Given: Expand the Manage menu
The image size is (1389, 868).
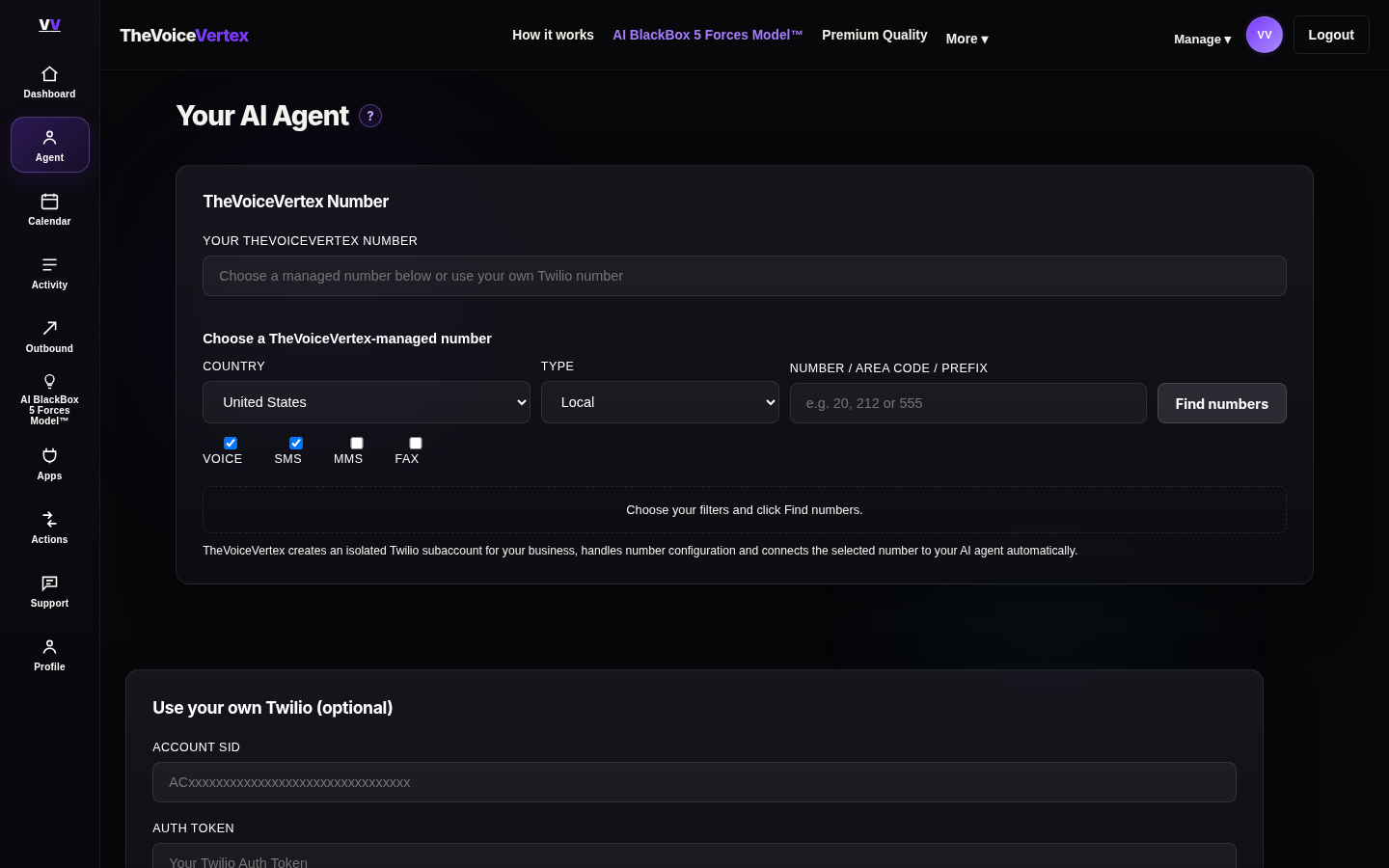Looking at the screenshot, I should point(1202,40).
